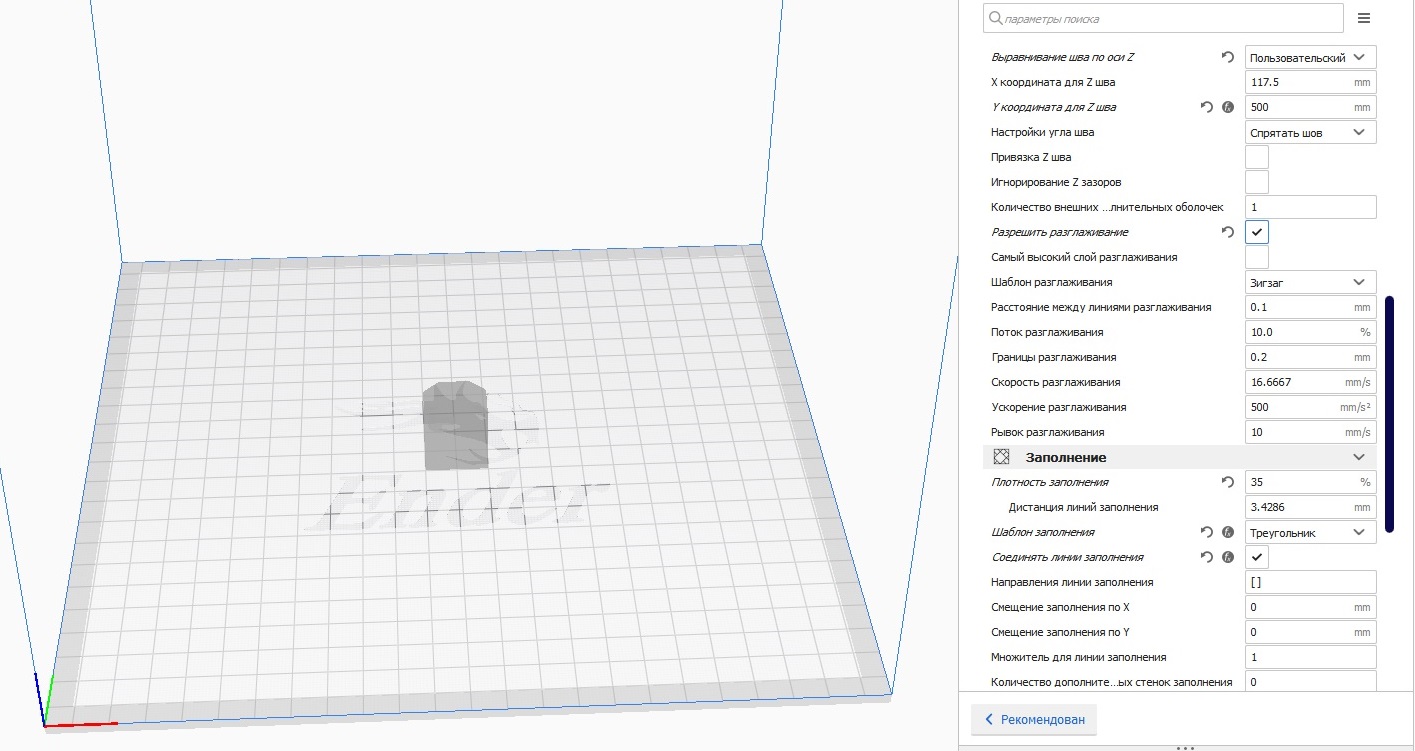Click the 'Привязка Z шва' label
Image resolution: width=1415 pixels, height=751 pixels.
(1031, 157)
